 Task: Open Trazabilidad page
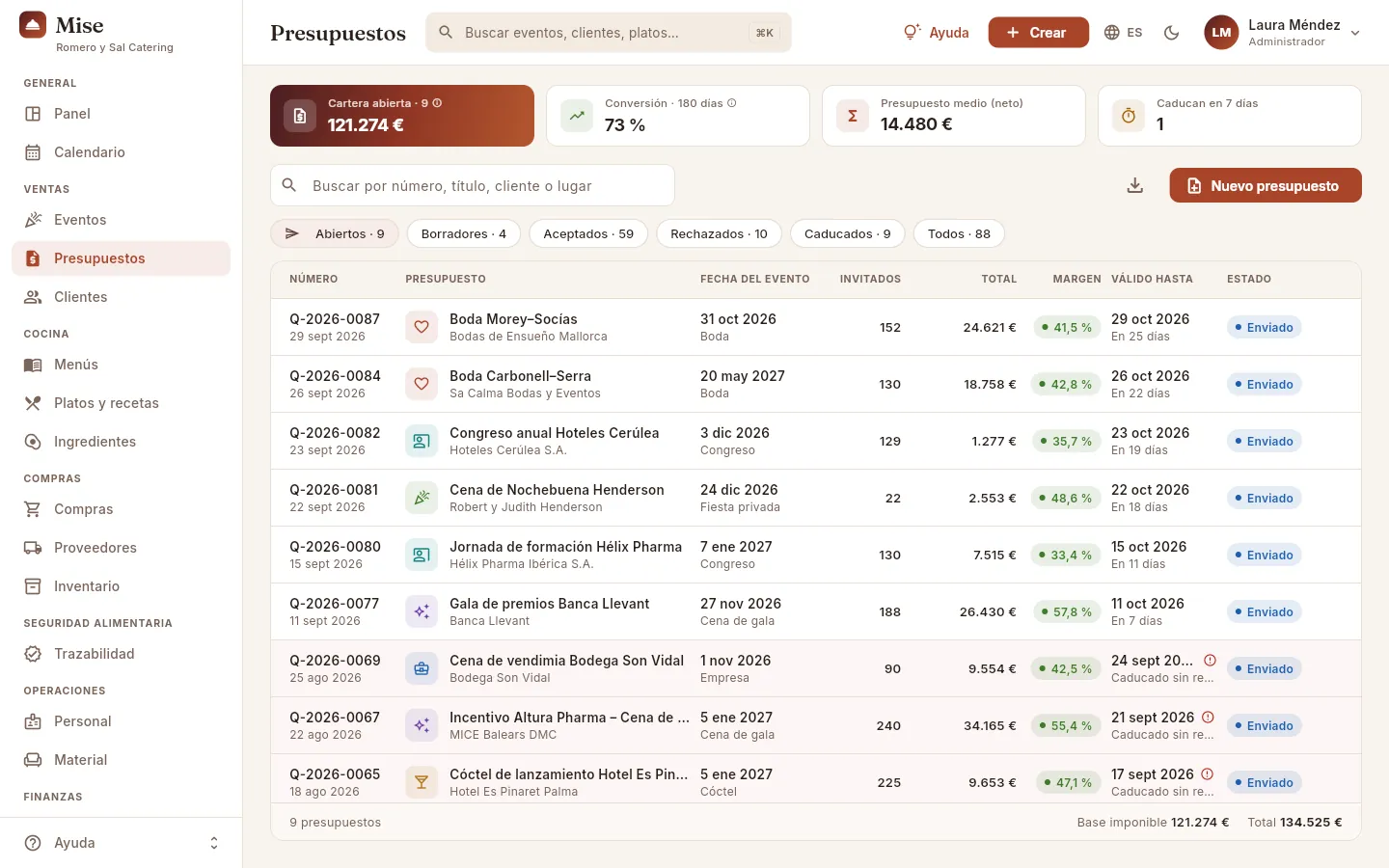point(122,654)
